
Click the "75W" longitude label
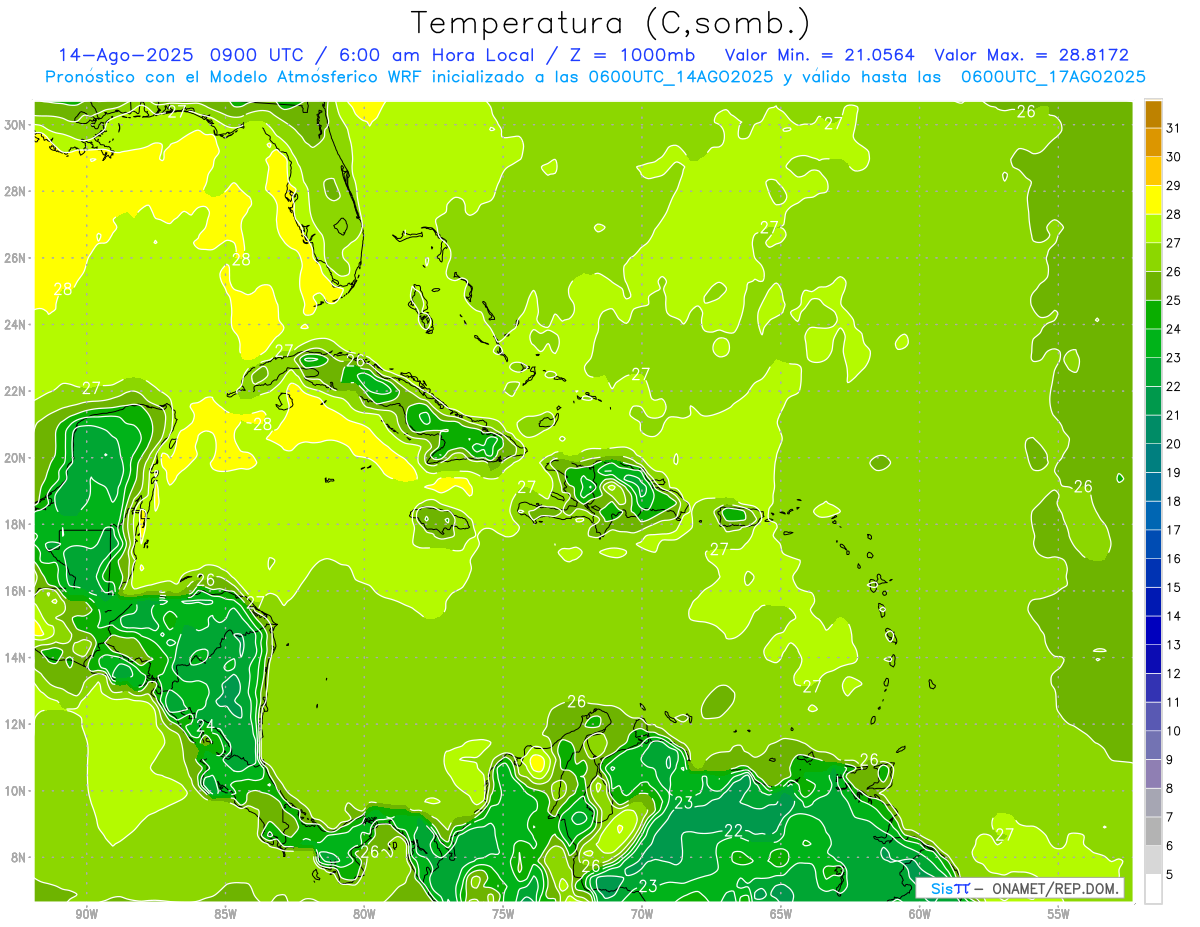pos(503,914)
